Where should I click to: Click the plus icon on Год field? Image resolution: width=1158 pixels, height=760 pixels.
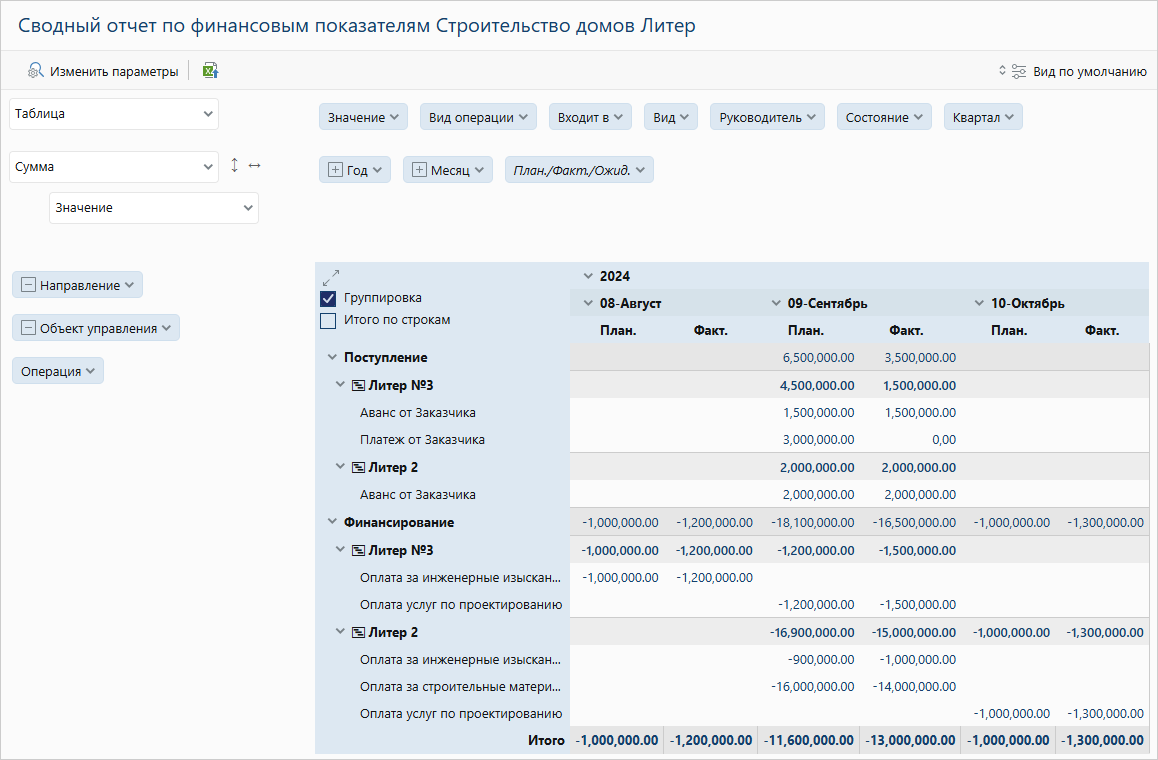pyautogui.click(x=335, y=171)
